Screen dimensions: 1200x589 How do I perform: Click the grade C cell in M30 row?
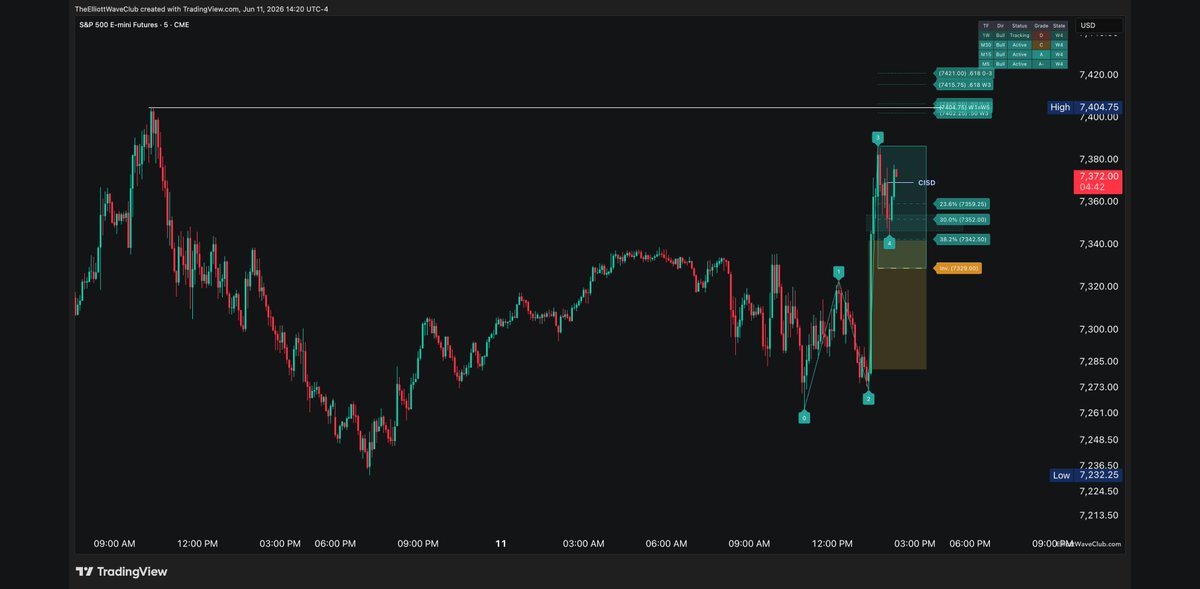coord(1041,45)
